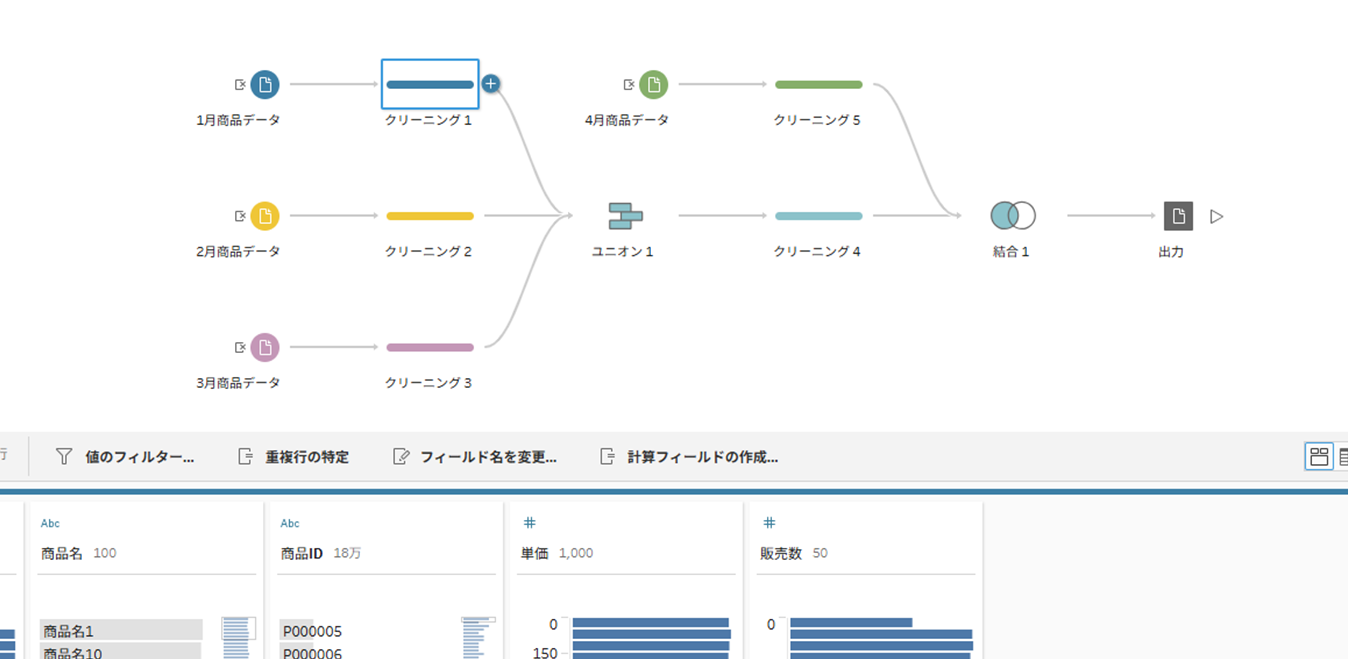
Task: Open the # data type menu for 単価
Action: click(x=530, y=523)
